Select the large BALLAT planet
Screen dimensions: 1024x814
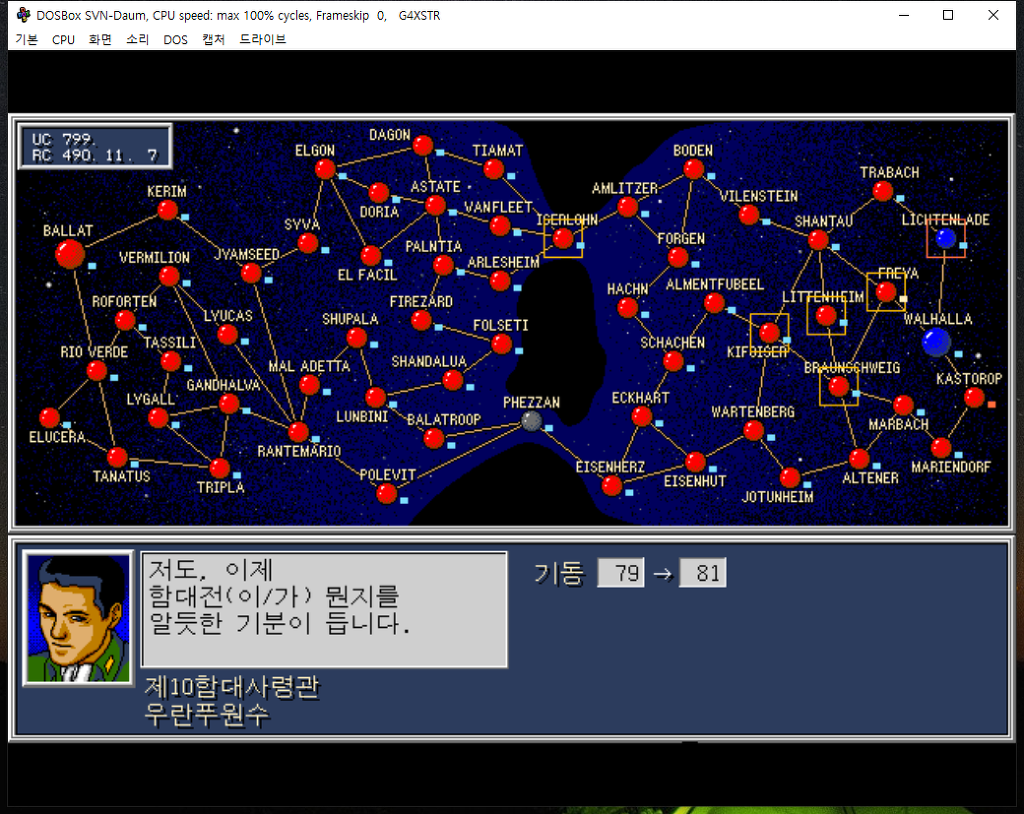pos(70,254)
